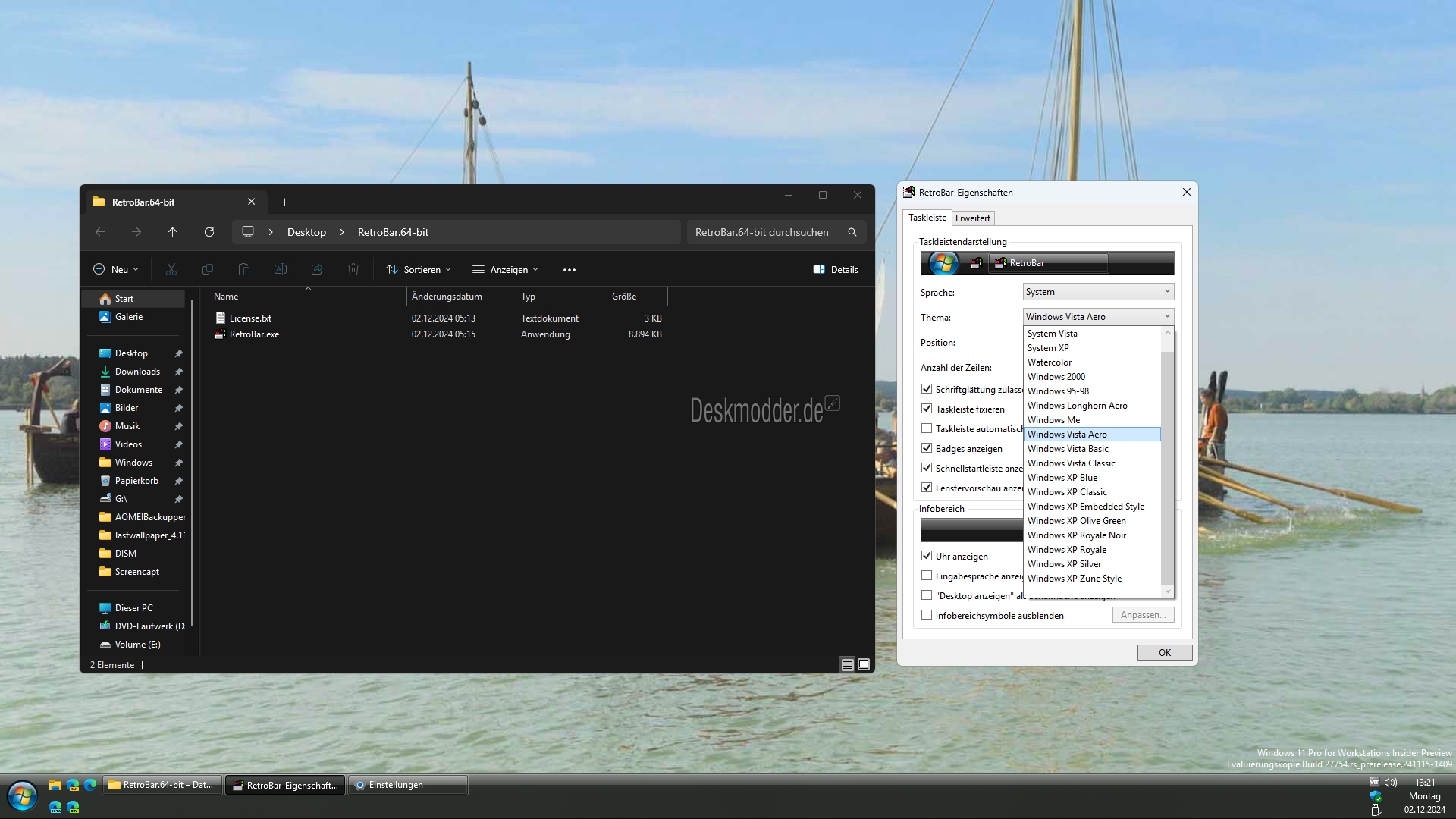The width and height of the screenshot is (1456, 819).
Task: Toggle Schriftglättung checkbox
Action: [927, 389]
